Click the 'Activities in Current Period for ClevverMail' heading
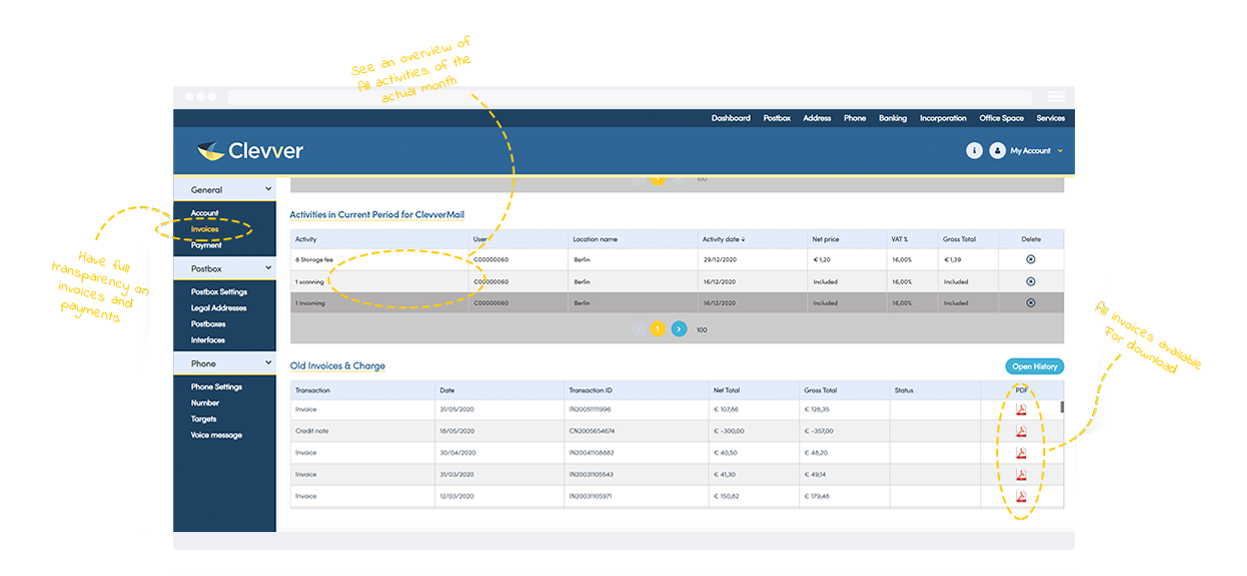1247x576 pixels. 377,214
